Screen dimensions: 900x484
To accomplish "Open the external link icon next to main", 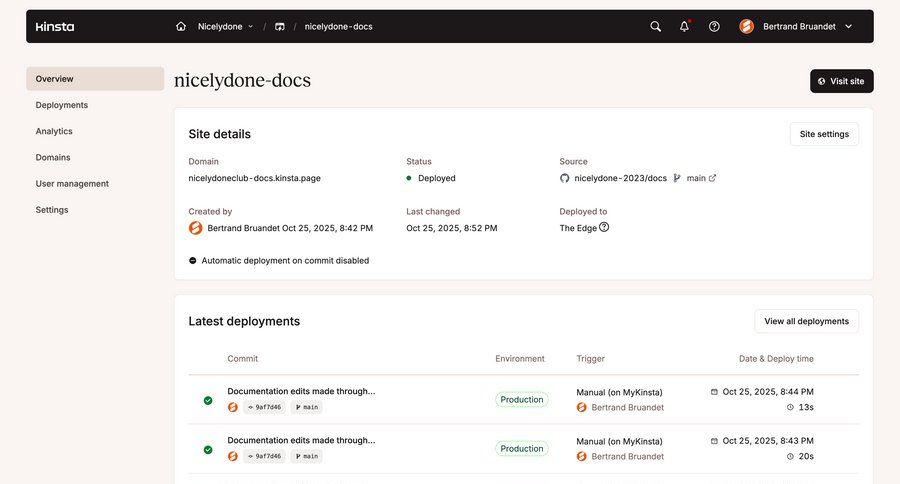I will (x=712, y=178).
